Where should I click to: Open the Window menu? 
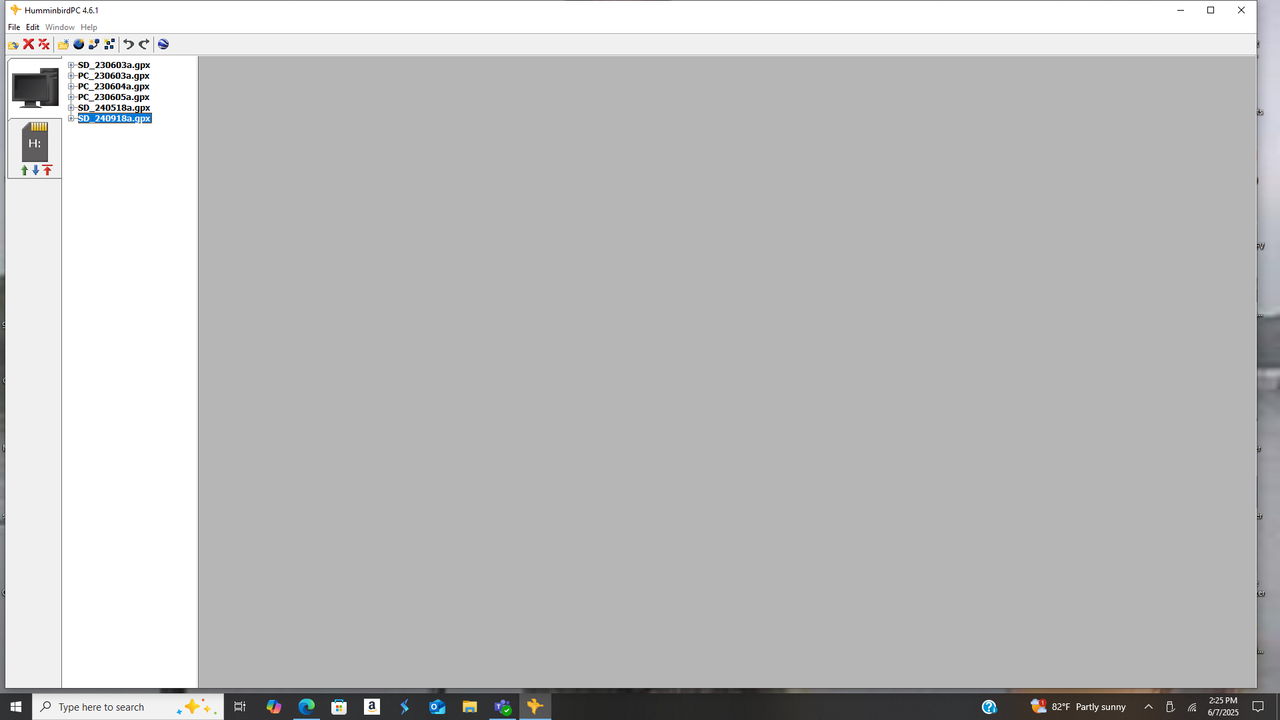pos(59,27)
